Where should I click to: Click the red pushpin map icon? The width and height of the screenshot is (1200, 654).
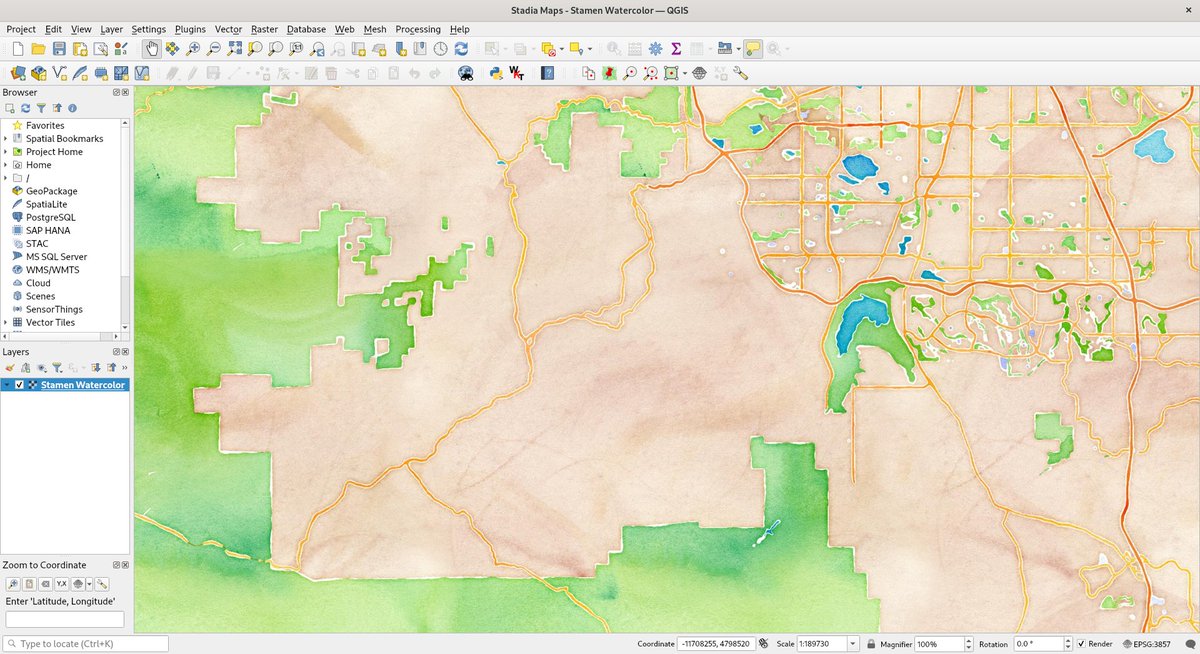click(609, 72)
